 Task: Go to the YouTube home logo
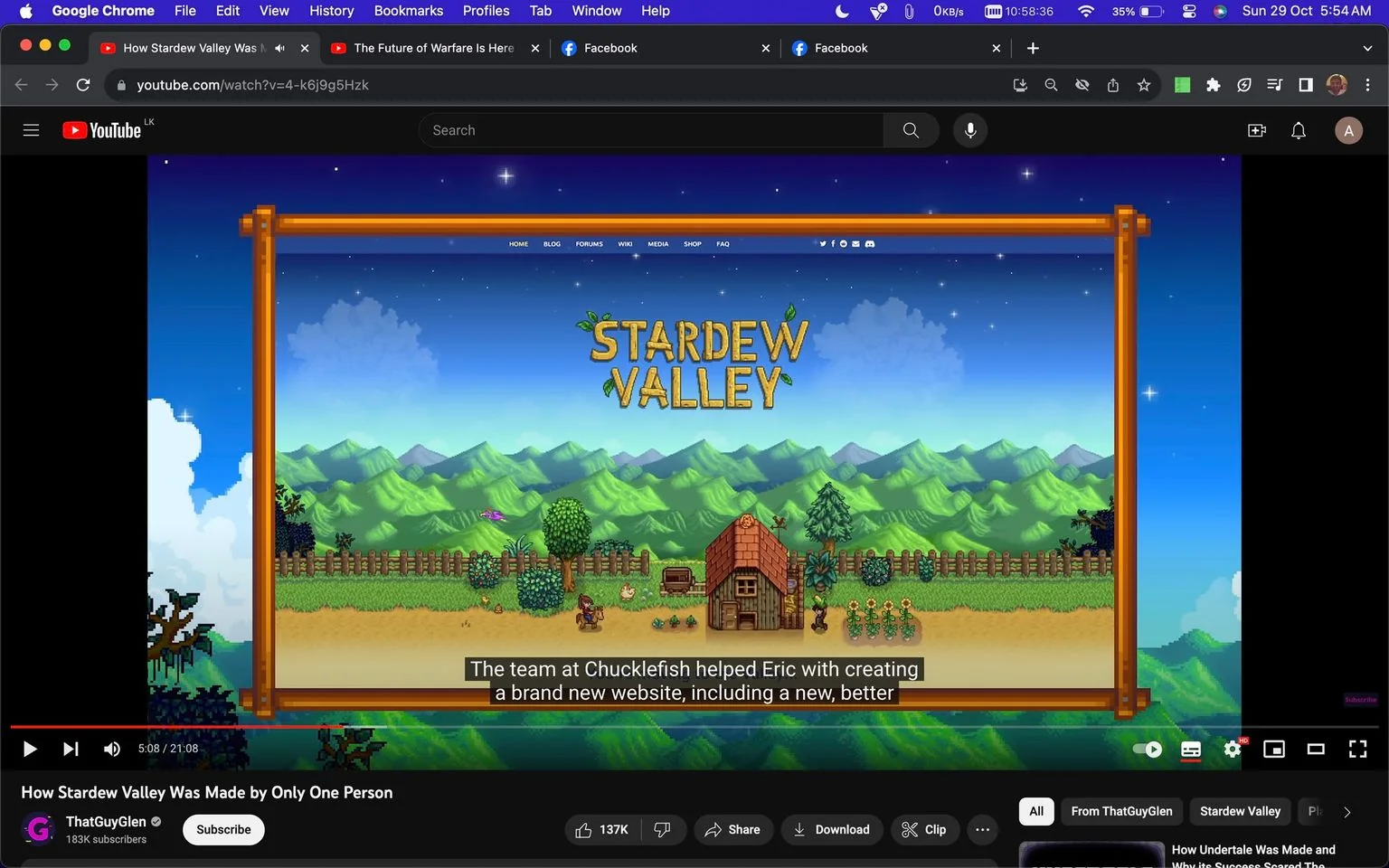tap(102, 130)
